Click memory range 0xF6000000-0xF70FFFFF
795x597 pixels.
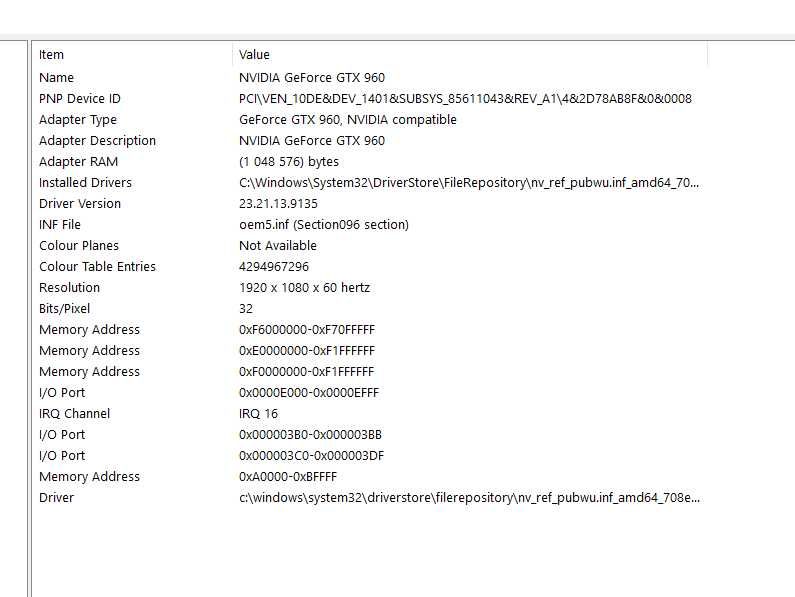pos(307,330)
